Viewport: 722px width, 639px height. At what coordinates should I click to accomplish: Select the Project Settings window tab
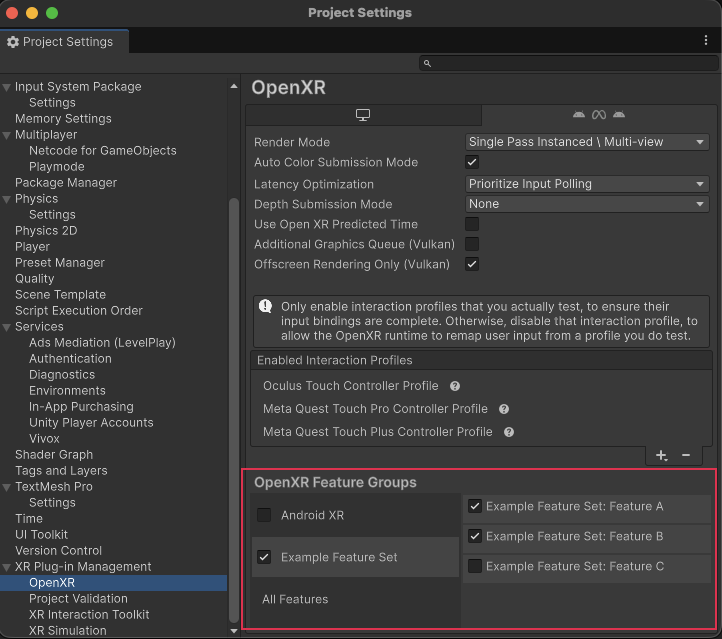[x=64, y=42]
